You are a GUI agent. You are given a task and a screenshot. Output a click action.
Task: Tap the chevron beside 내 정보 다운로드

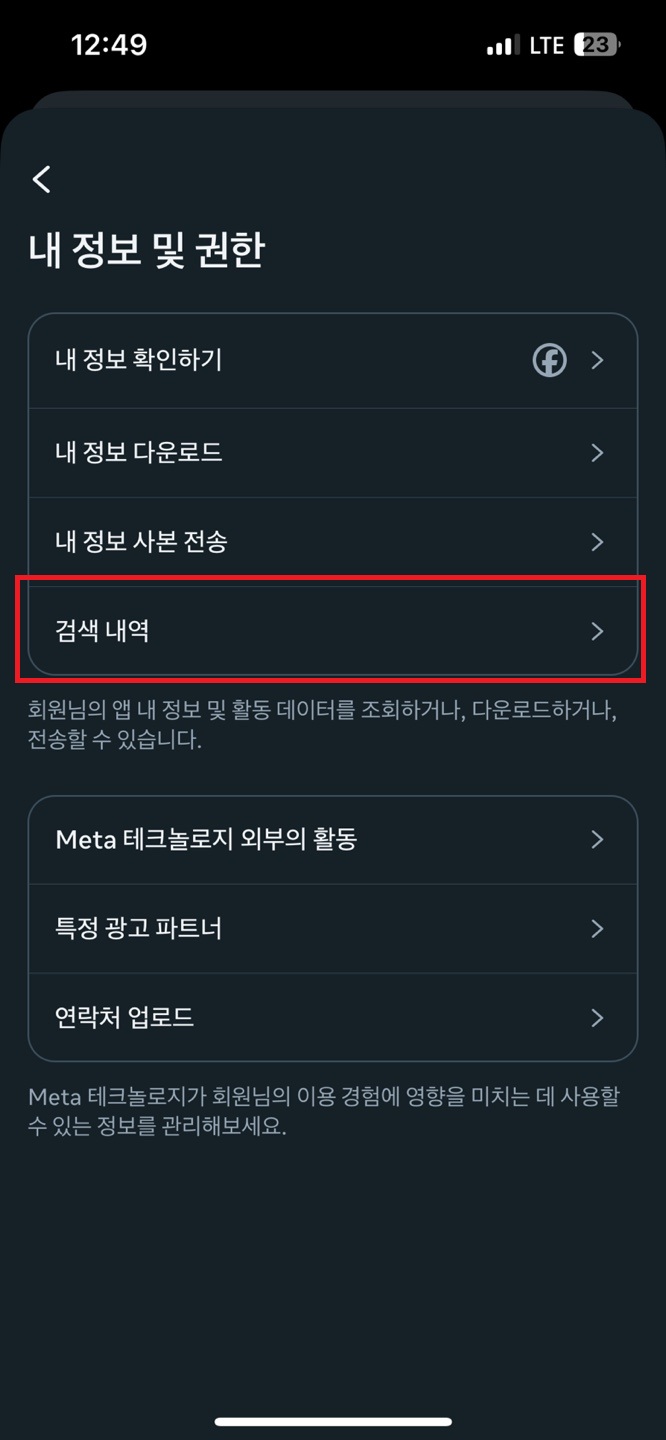click(597, 453)
